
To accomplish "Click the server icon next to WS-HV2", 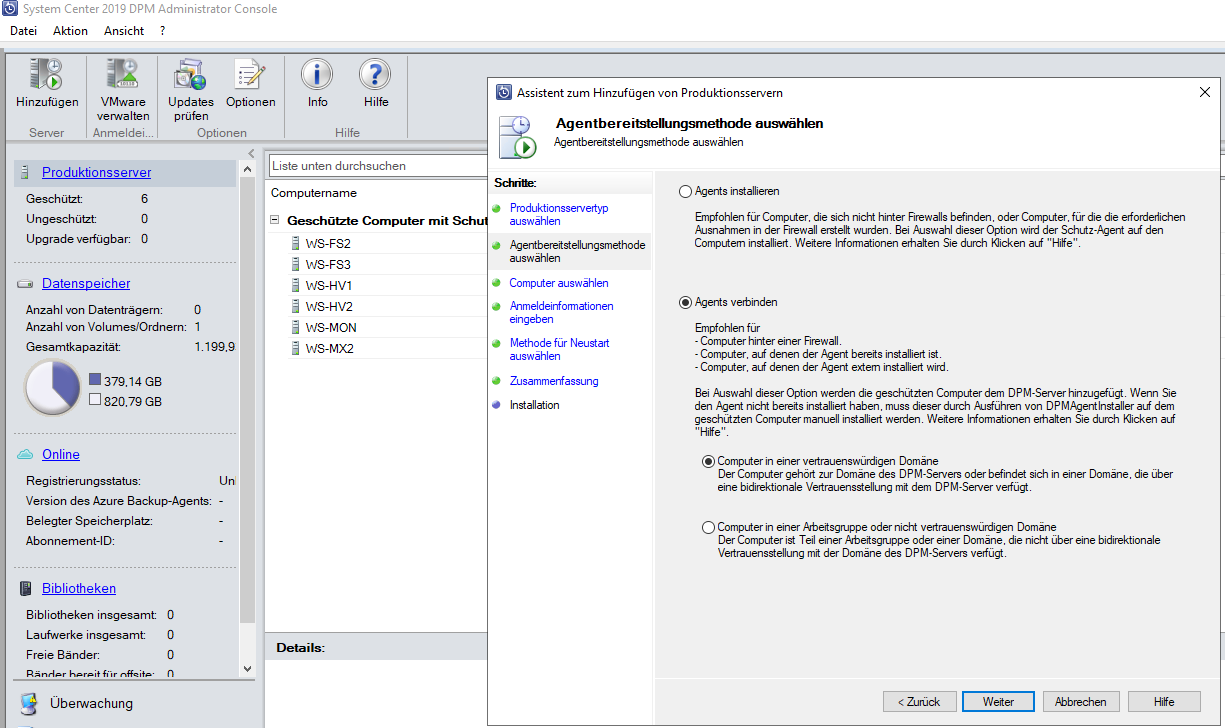I will 295,306.
